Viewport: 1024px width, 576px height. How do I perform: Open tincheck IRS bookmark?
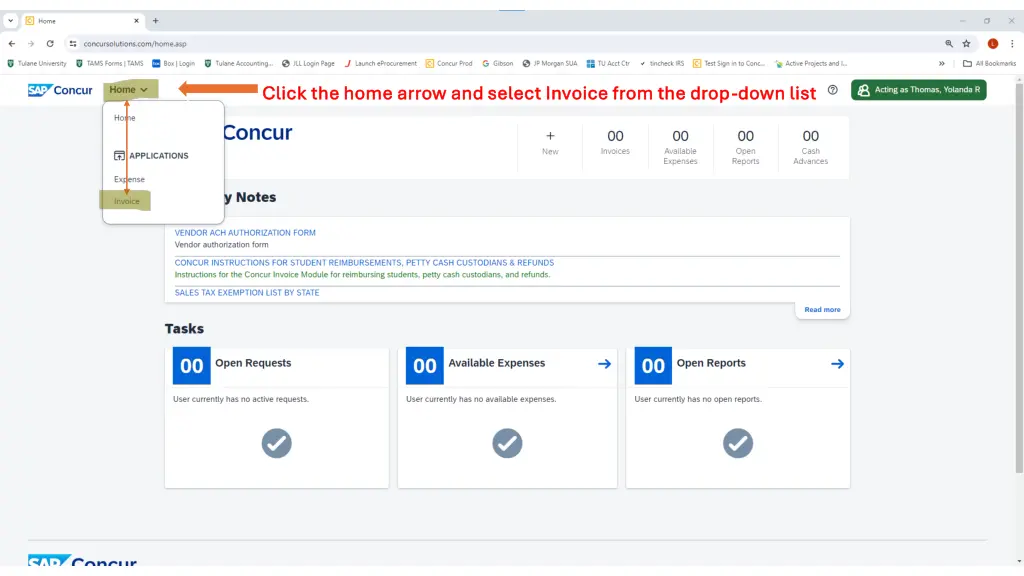(x=662, y=63)
